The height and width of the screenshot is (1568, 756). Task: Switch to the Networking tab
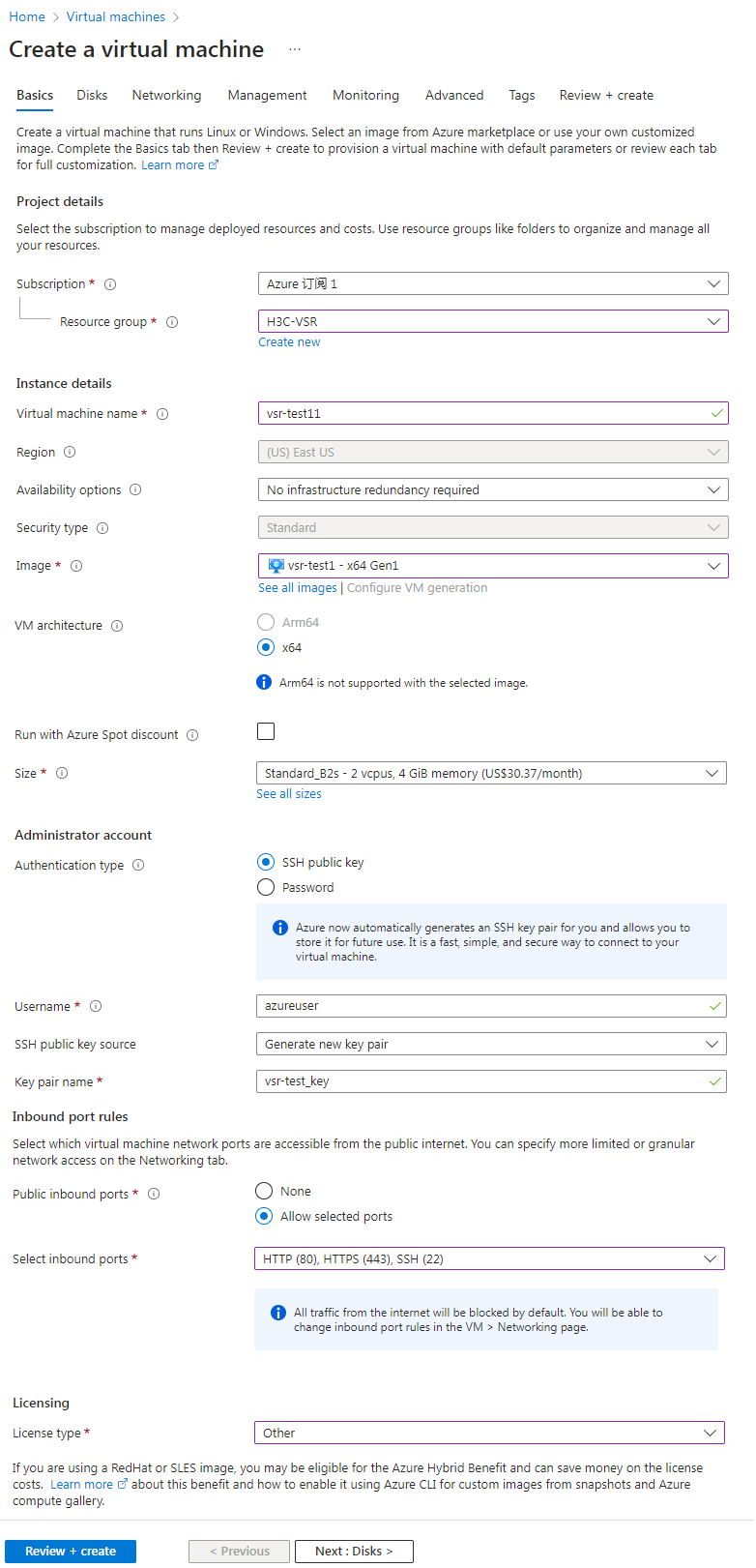pyautogui.click(x=167, y=95)
